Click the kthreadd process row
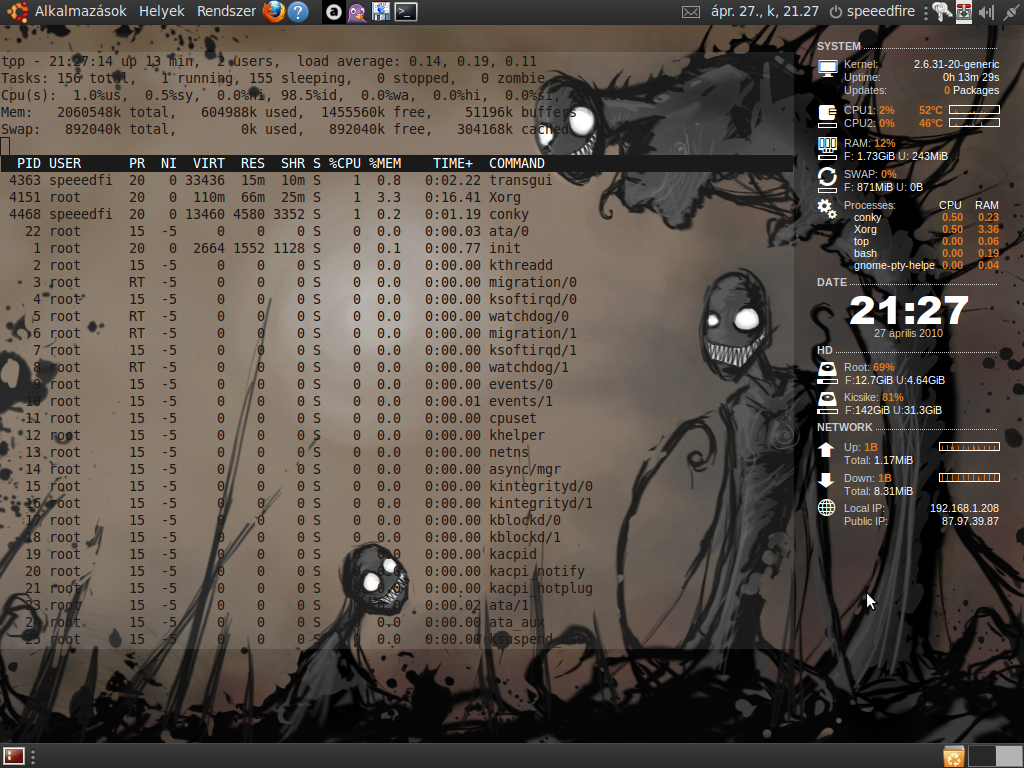This screenshot has width=1024, height=768. (396, 265)
